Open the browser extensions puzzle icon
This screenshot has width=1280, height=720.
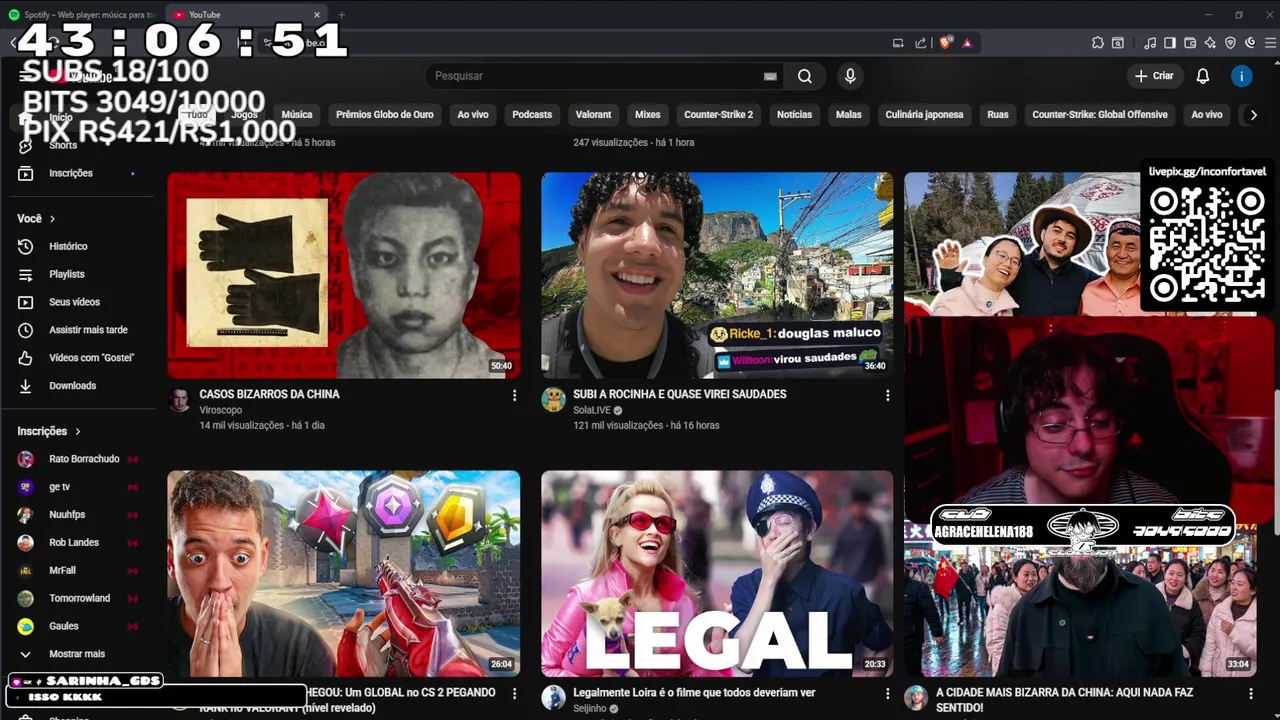point(1097,43)
